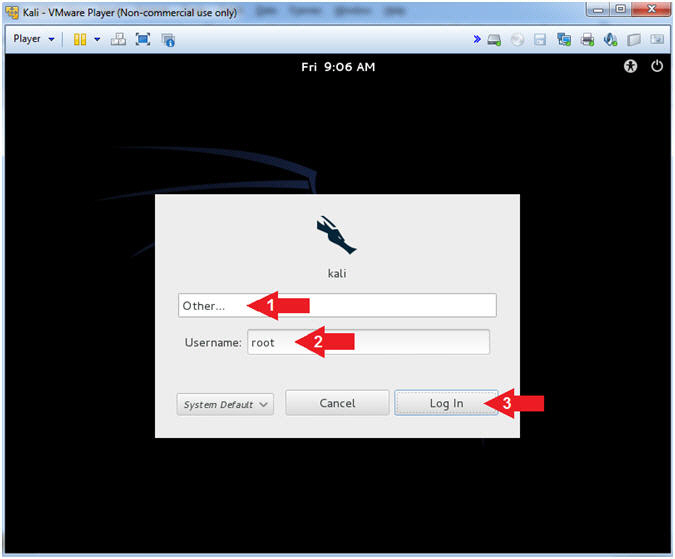The image size is (675, 559).
Task: Open the accessibility menu icon
Action: (x=630, y=66)
